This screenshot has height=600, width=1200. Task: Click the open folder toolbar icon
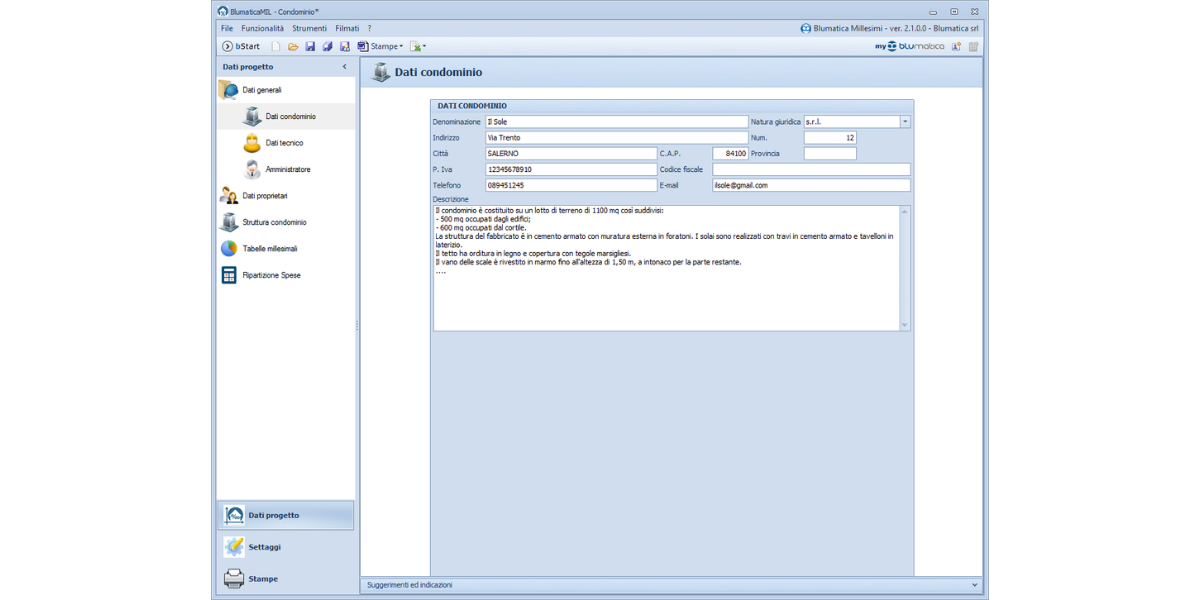point(293,47)
